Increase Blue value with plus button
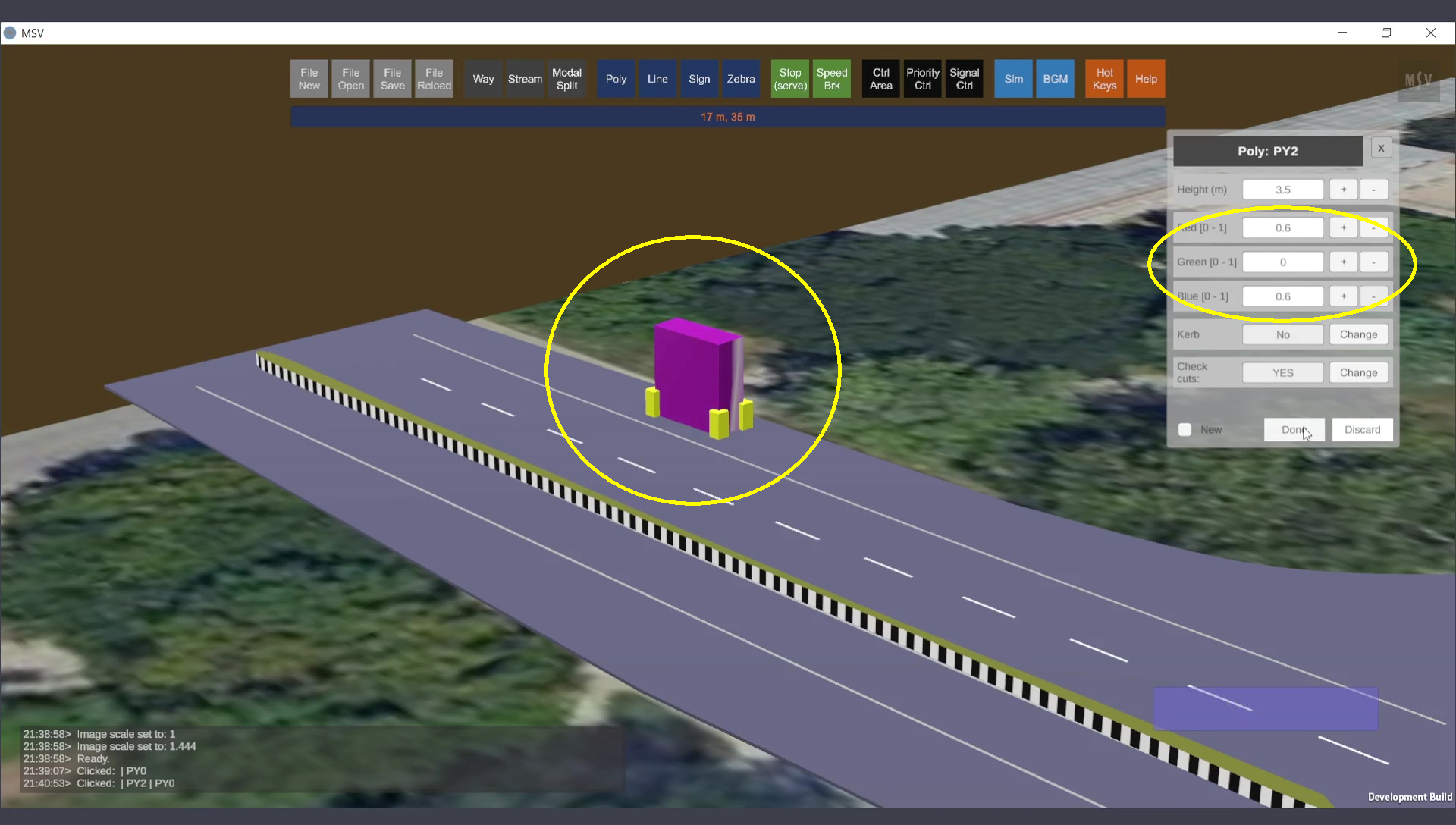1456x825 pixels. 1343,296
